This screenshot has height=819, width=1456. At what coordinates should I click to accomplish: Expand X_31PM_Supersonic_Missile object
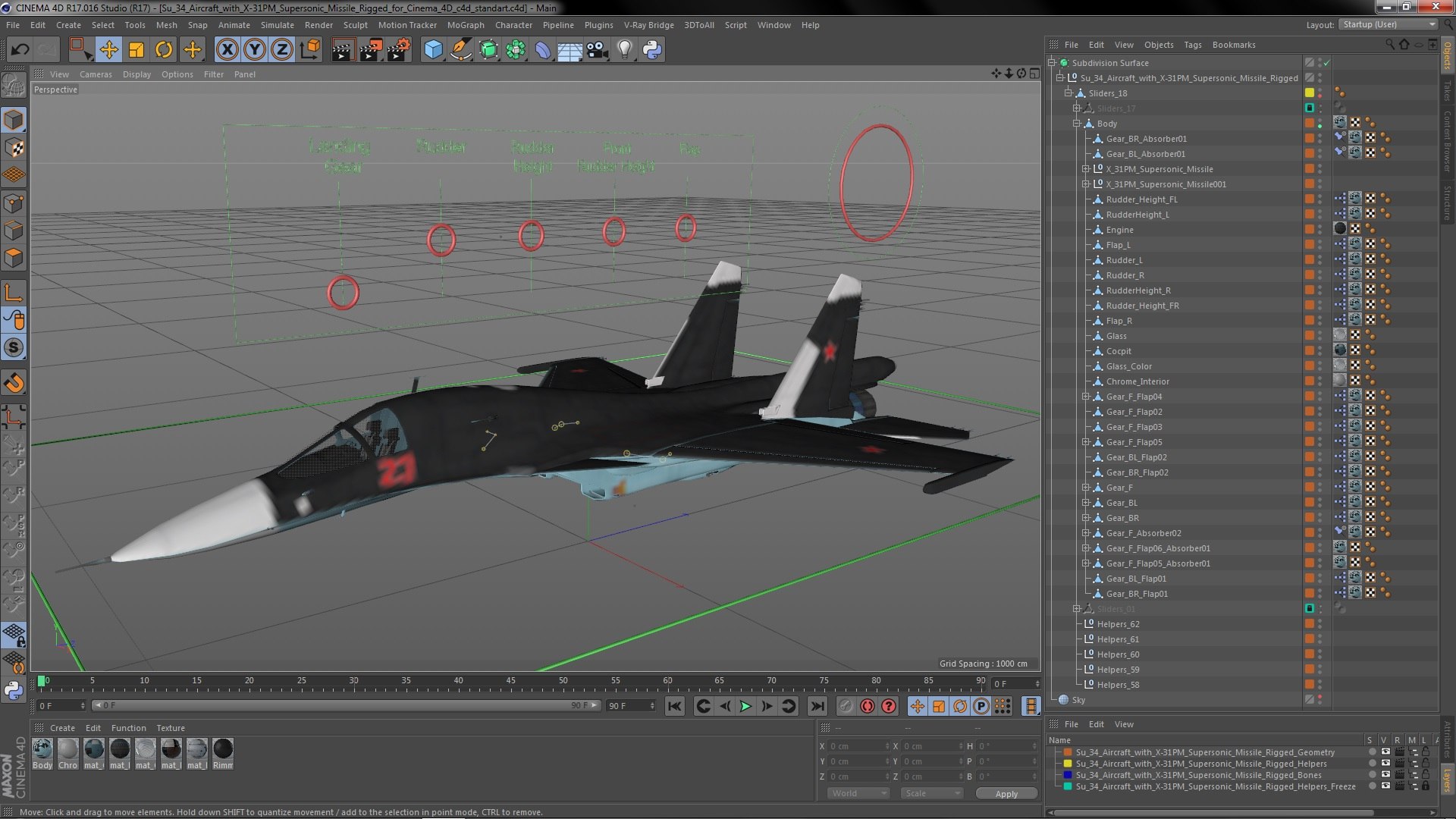pyautogui.click(x=1085, y=169)
